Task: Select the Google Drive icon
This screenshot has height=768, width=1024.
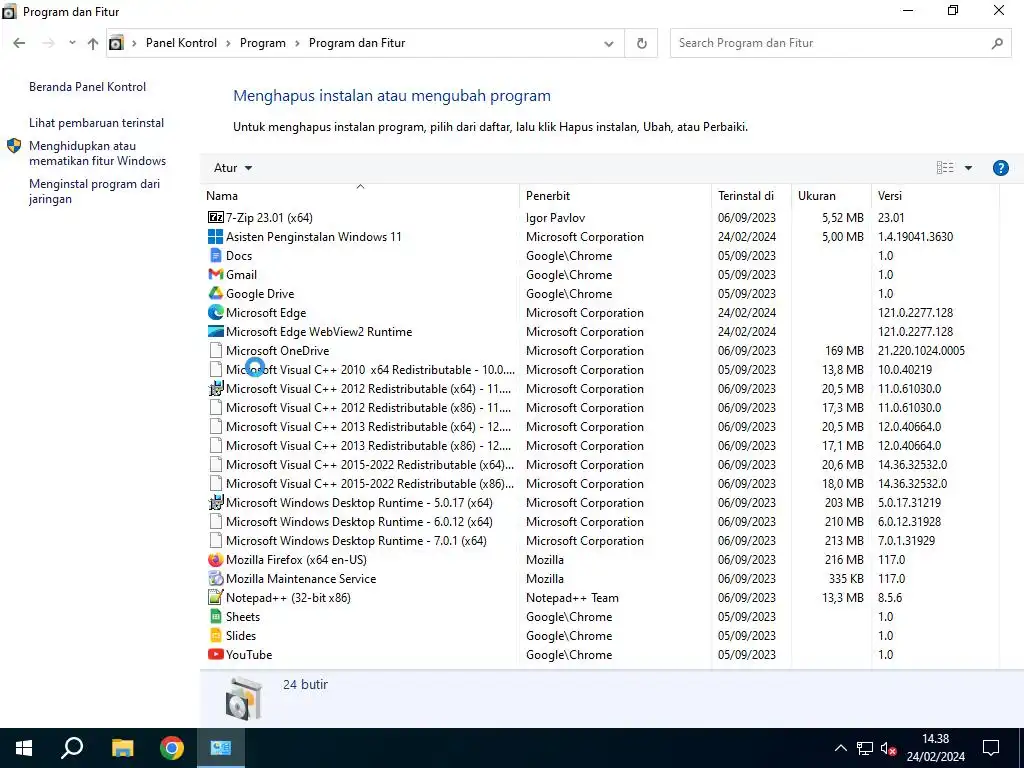Action: coord(216,293)
